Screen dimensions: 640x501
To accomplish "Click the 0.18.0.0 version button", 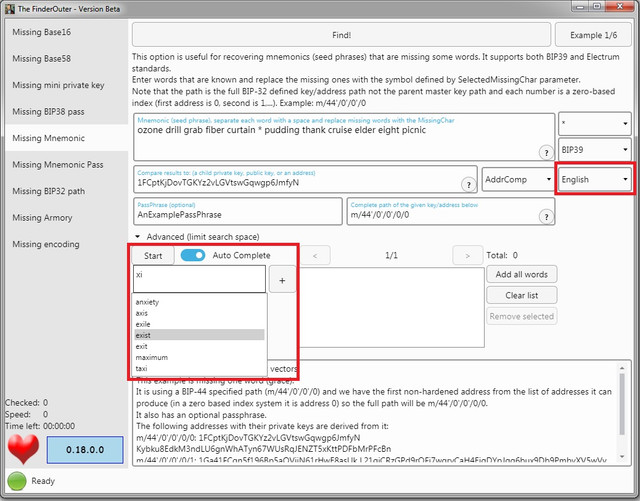I will tap(85, 450).
